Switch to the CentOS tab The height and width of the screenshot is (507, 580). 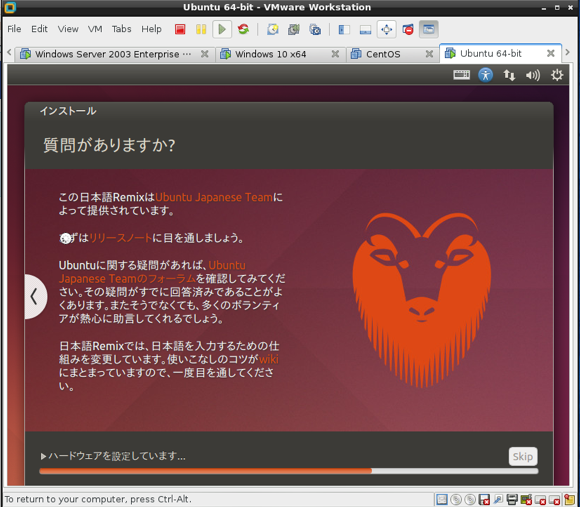coord(392,54)
